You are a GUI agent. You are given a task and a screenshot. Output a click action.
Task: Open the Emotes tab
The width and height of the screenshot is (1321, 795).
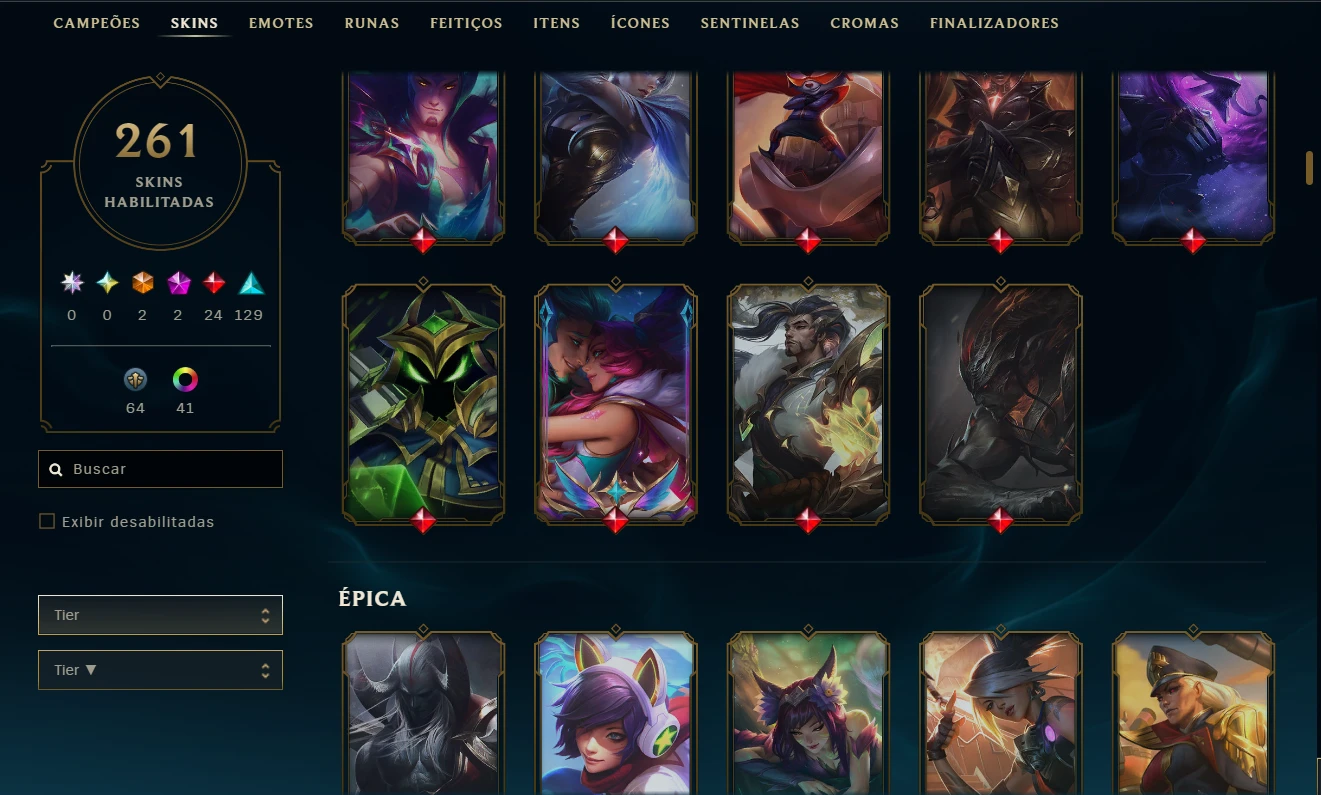click(281, 23)
